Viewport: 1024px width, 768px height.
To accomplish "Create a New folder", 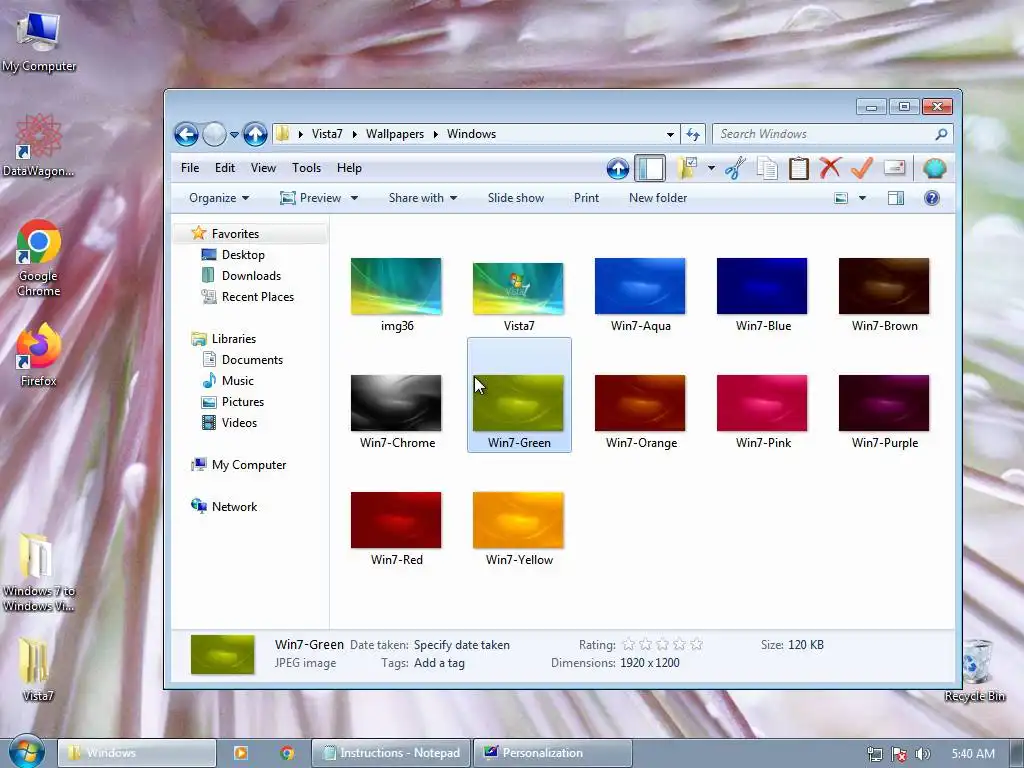I will [x=658, y=198].
